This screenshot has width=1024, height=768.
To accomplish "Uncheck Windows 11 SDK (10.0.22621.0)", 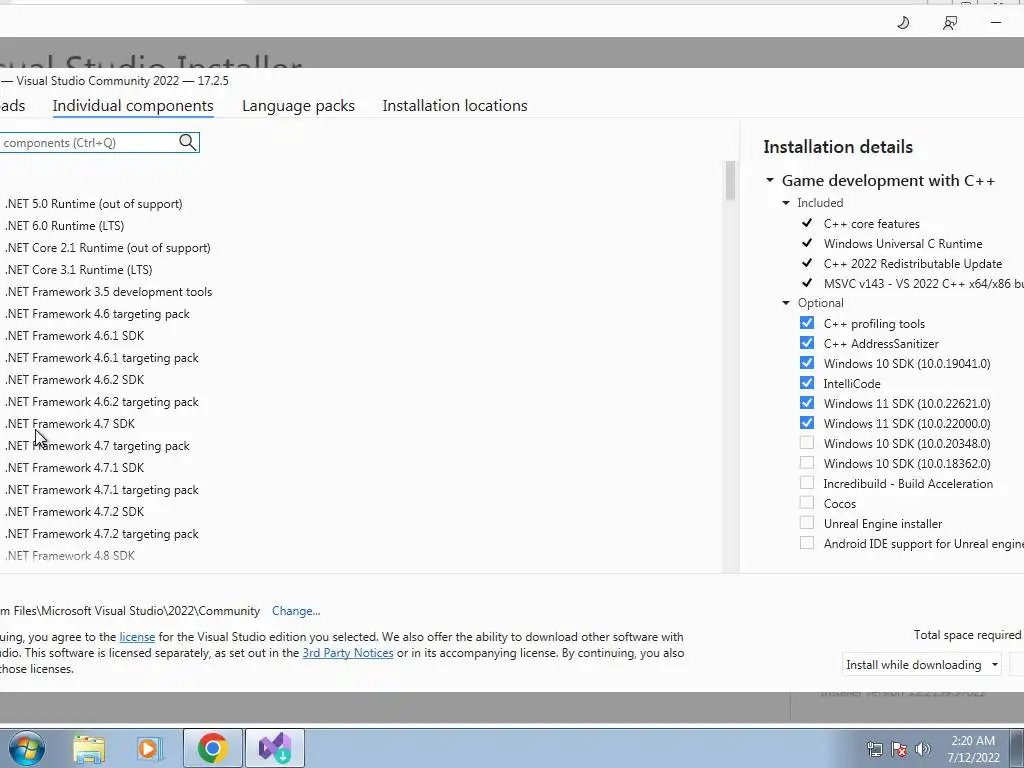I will pyautogui.click(x=807, y=403).
